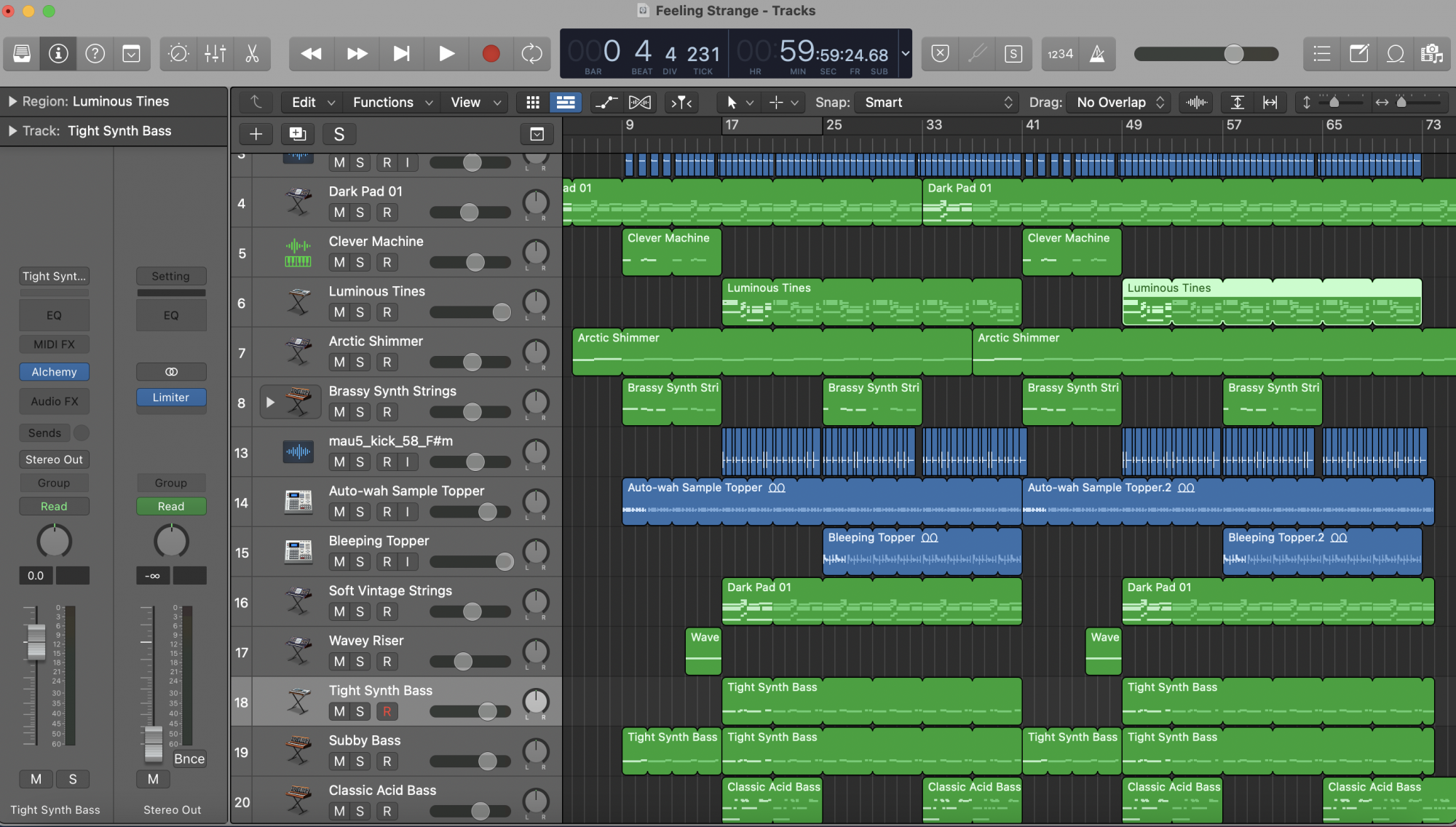
Task: Toggle waveform zoom icon
Action: pos(1196,103)
